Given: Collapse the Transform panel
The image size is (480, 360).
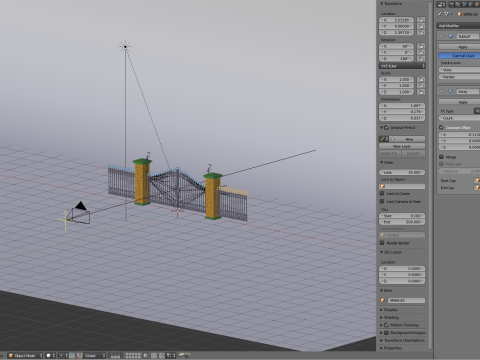Looking at the screenshot, I should pos(382,4).
